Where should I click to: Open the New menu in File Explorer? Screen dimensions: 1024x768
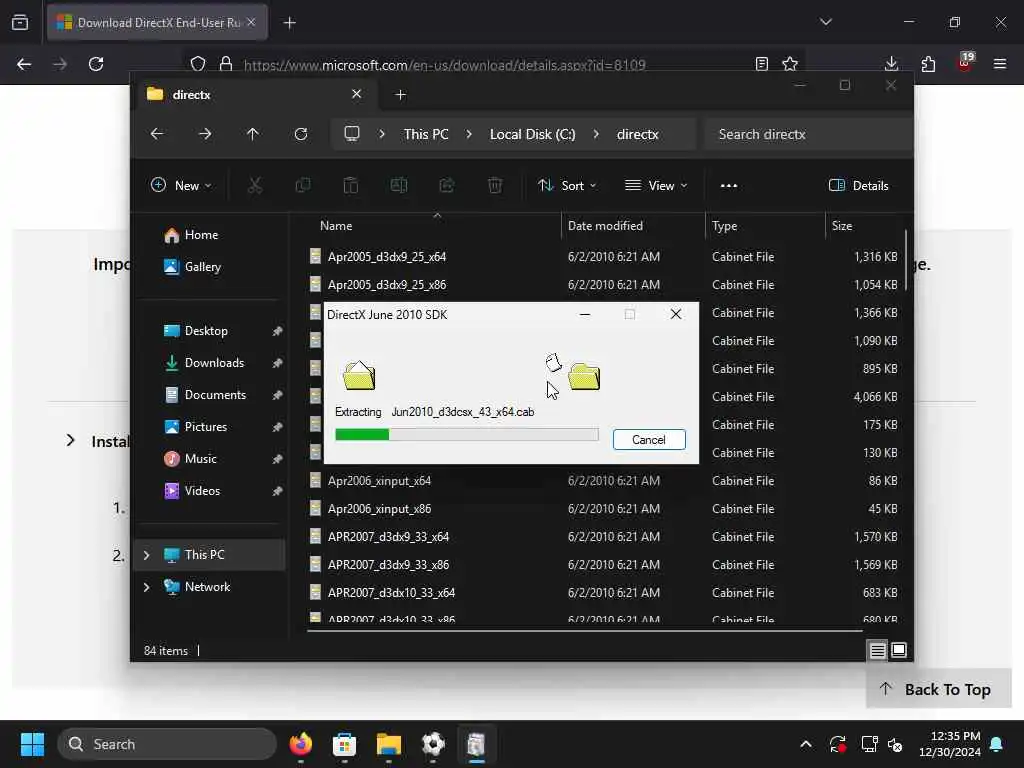(x=181, y=185)
